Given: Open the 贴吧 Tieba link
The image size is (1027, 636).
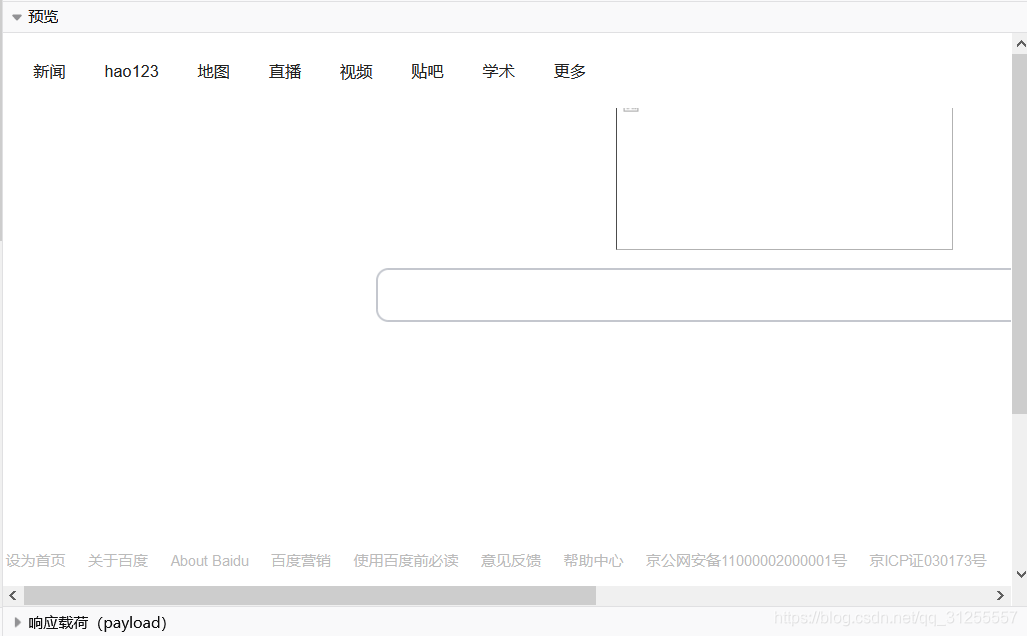Looking at the screenshot, I should click(x=426, y=71).
